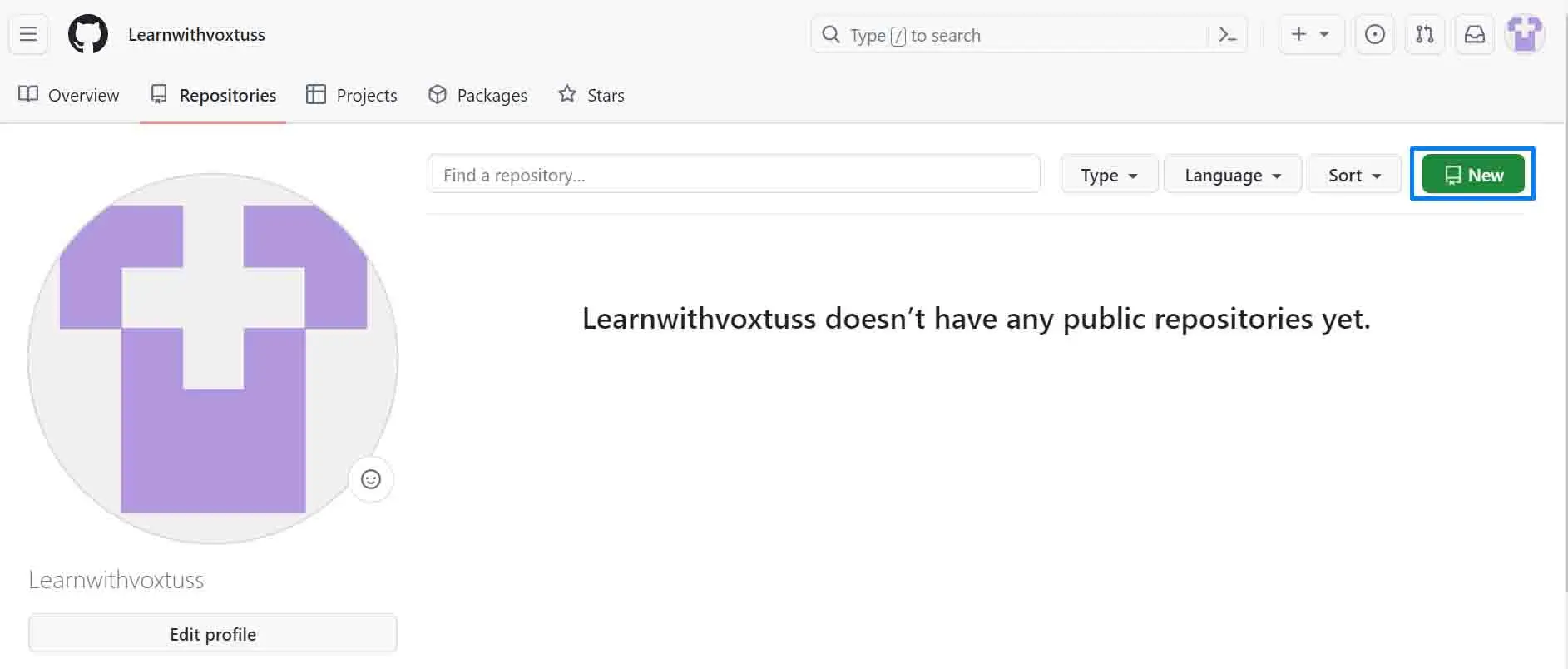Screen dimensions: 1568x669
Task: Click the large profile avatar image
Action: pos(213,359)
